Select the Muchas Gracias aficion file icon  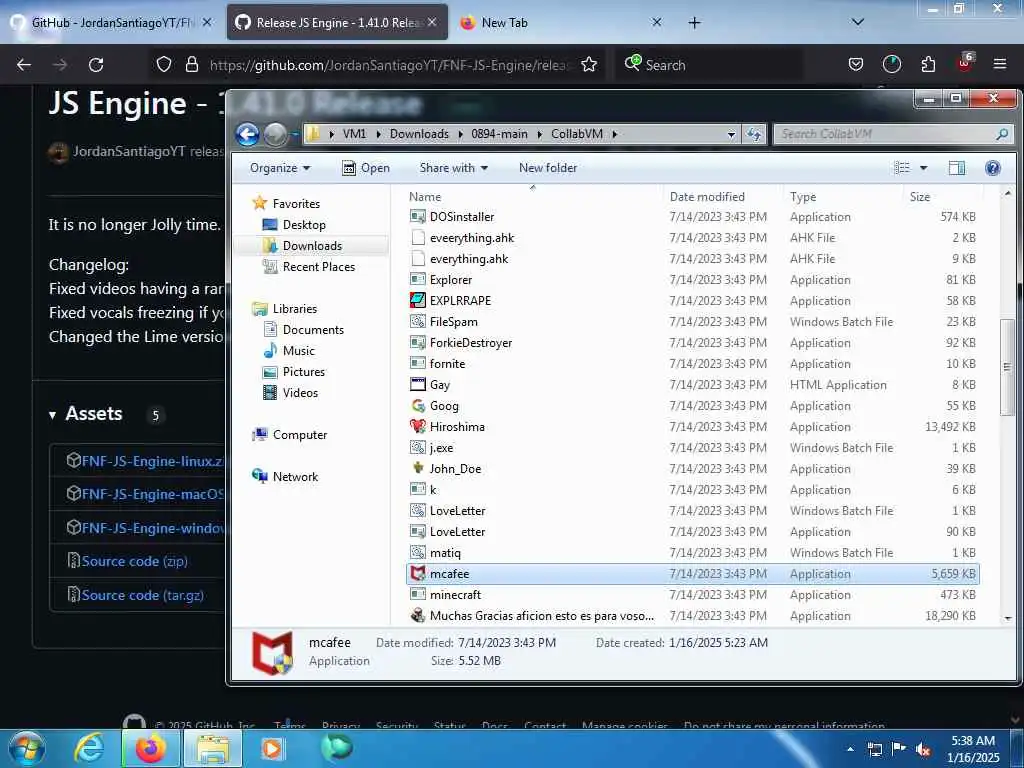point(418,615)
